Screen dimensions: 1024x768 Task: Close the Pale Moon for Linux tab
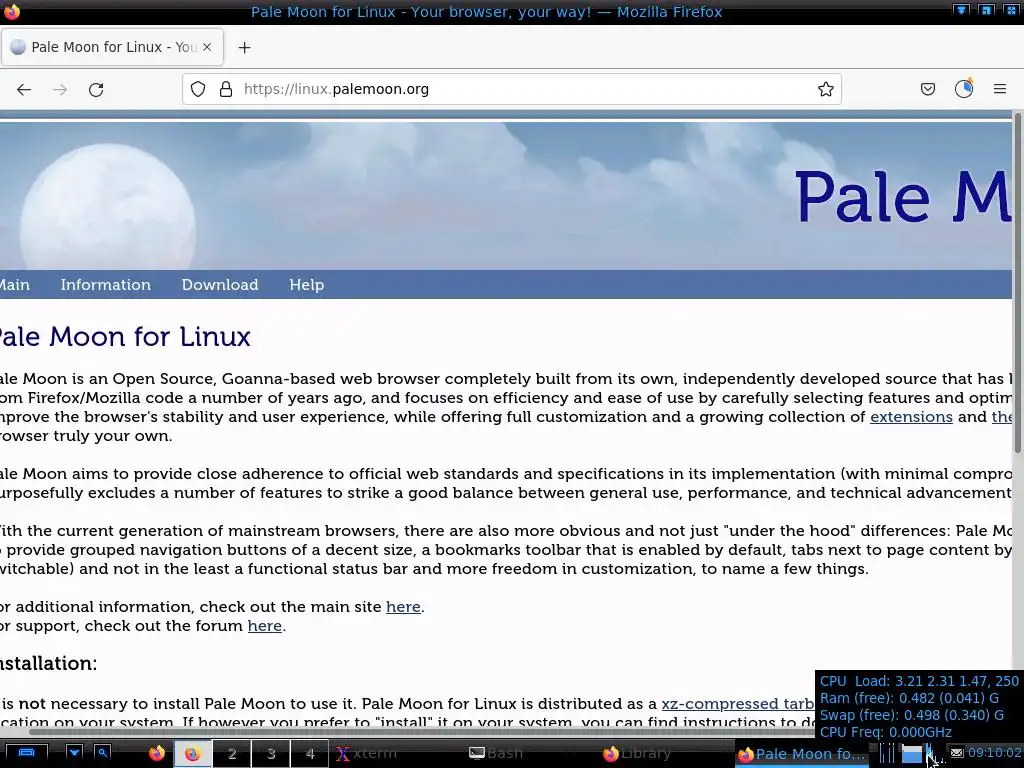207,47
